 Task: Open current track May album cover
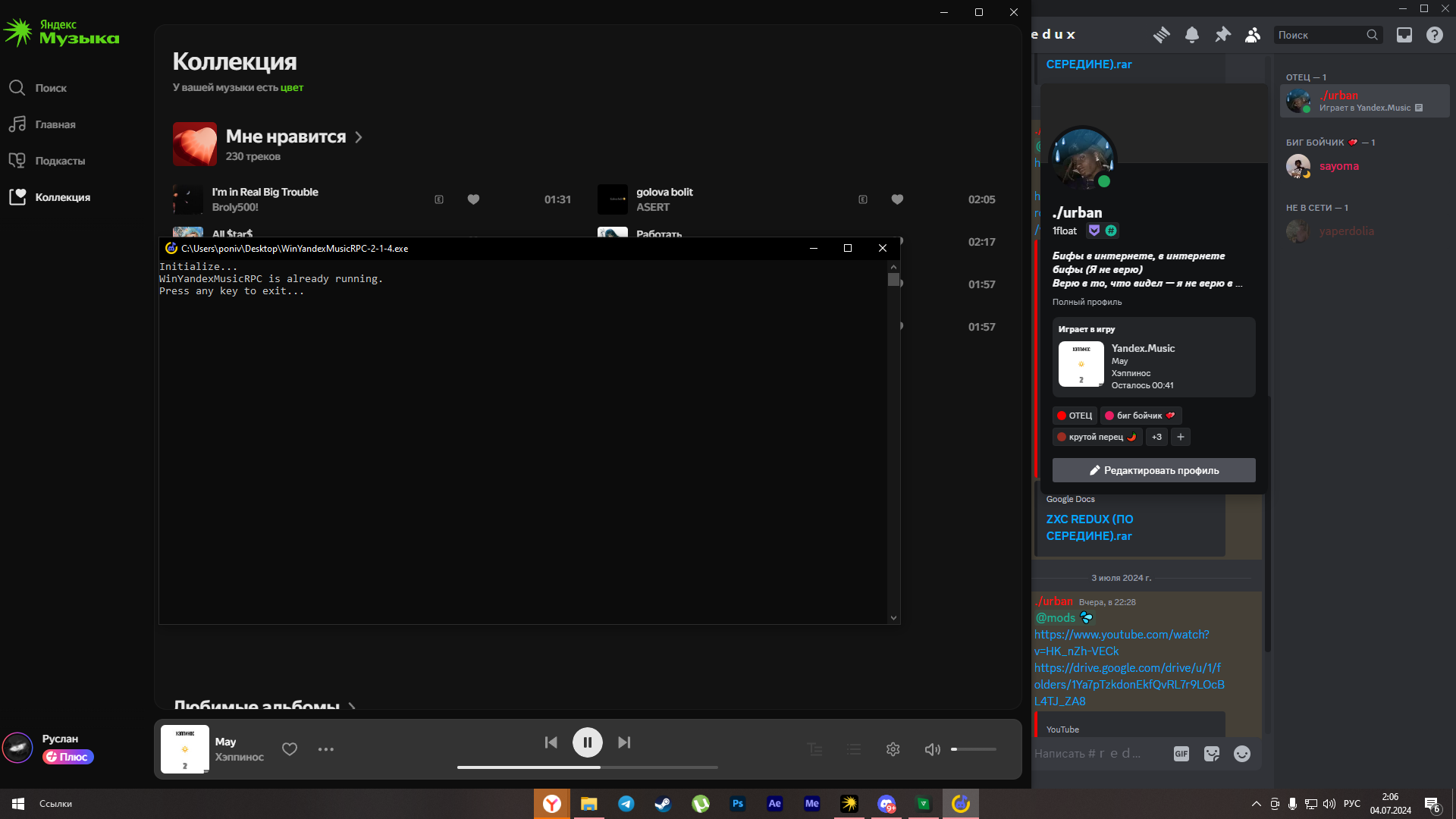point(185,749)
